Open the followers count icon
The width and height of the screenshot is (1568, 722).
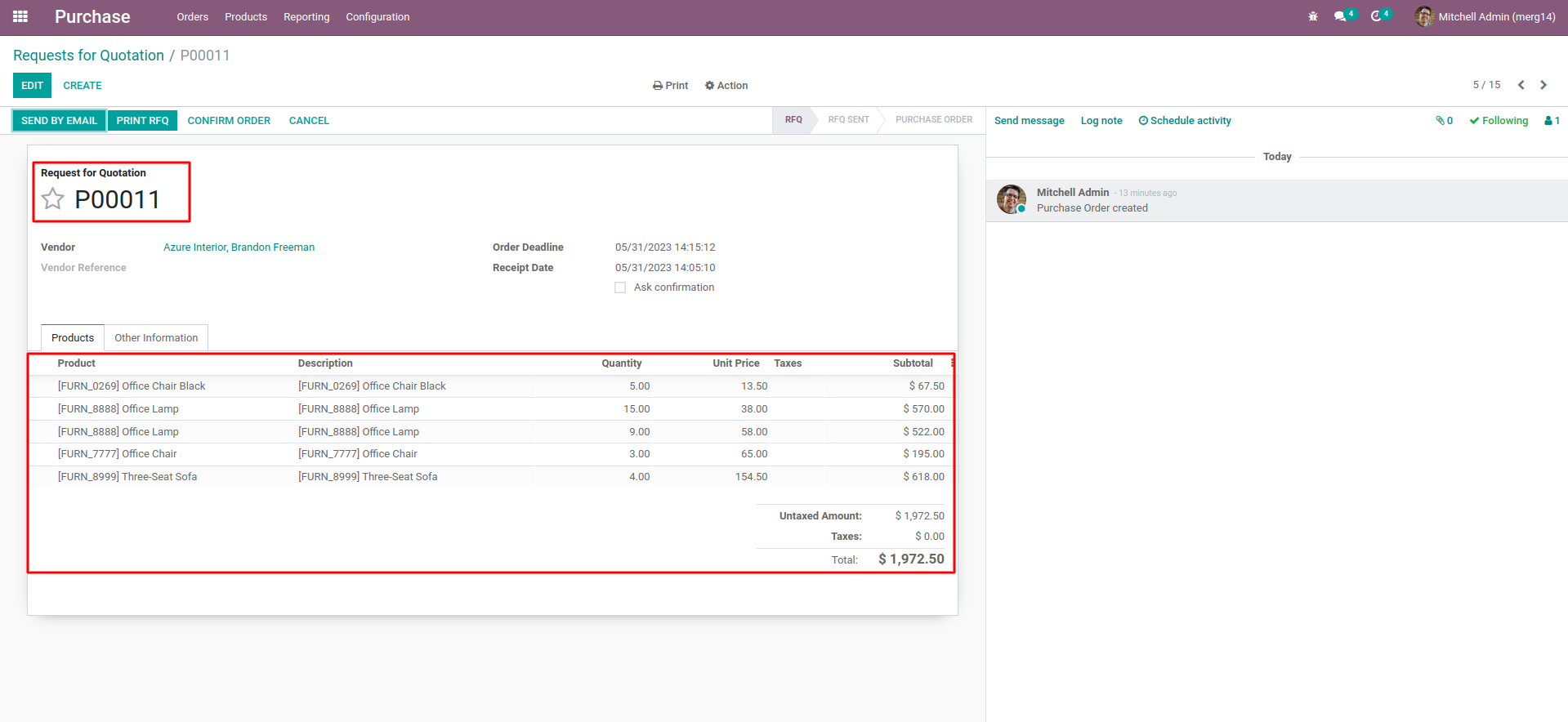click(1551, 121)
